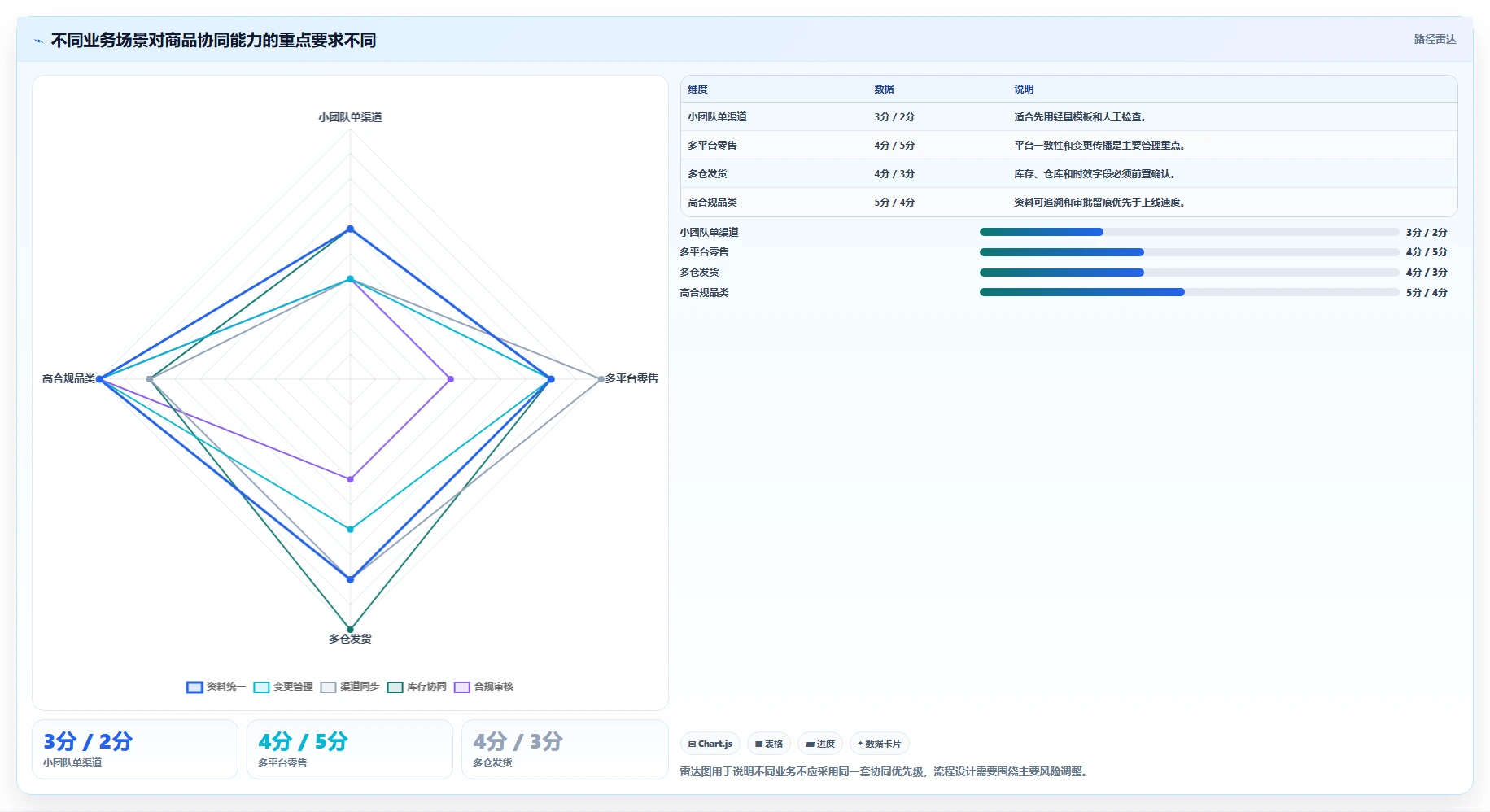
Task: Click the 小团队单渠道 radar axis label
Action: click(x=350, y=117)
